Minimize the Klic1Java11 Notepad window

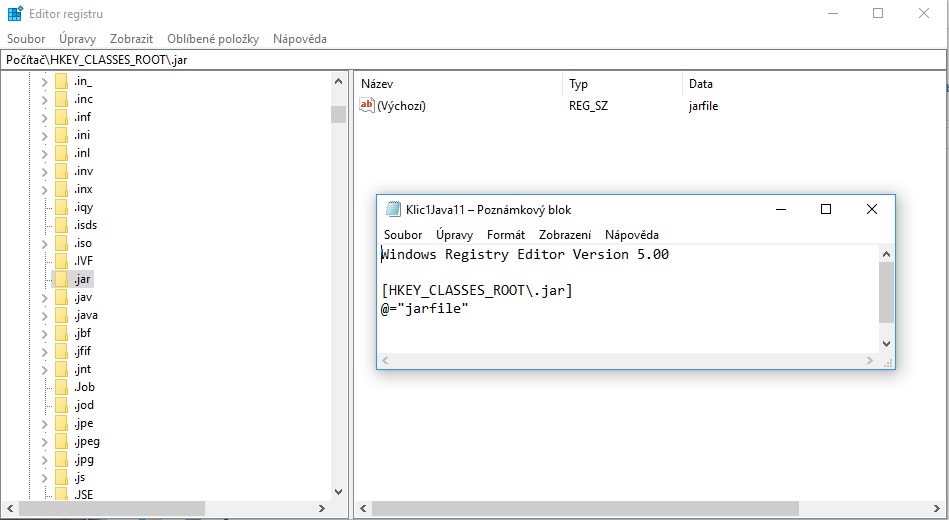pyautogui.click(x=781, y=209)
